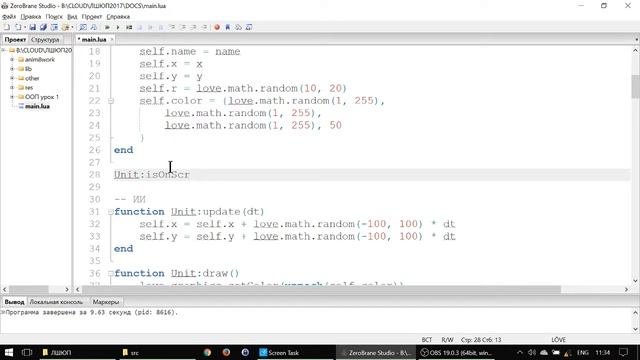This screenshot has height=360, width=640.
Task: Choose project directory folder icon
Action: click(x=65, y=27)
